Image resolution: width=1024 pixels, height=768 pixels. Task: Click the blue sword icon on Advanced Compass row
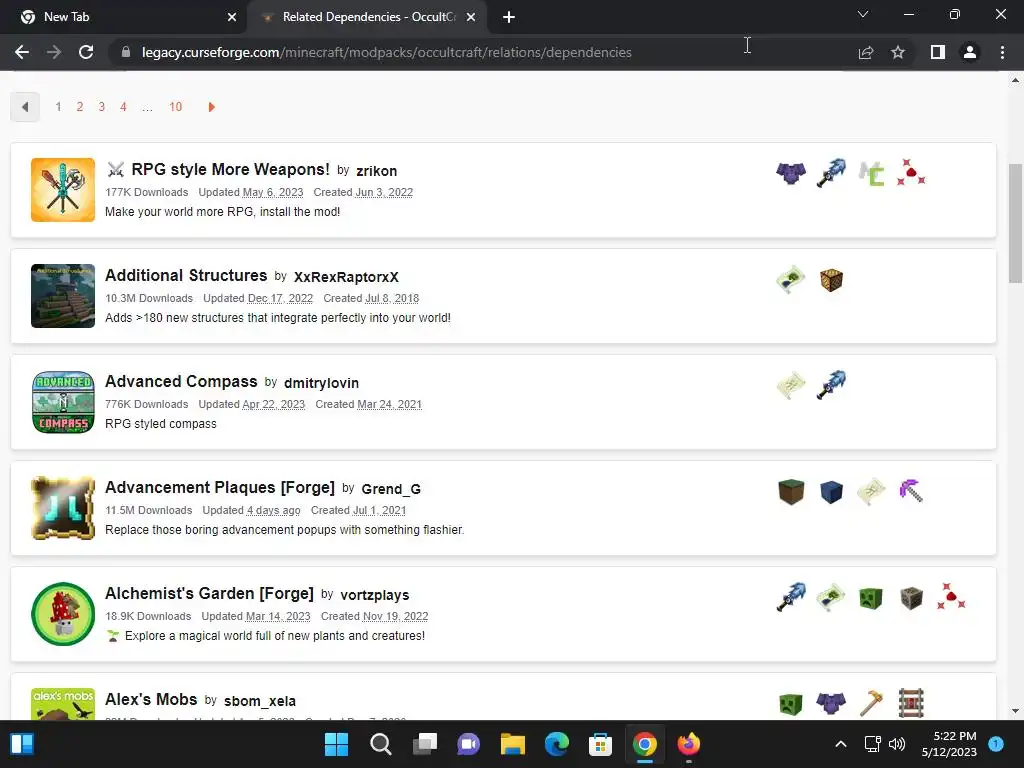point(831,385)
